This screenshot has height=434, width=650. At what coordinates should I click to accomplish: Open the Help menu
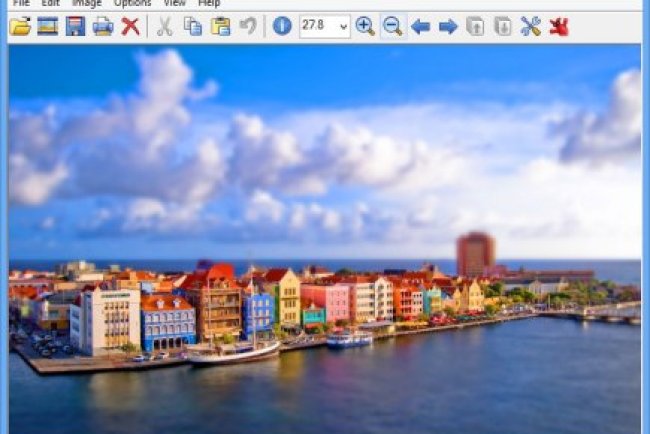point(209,3)
